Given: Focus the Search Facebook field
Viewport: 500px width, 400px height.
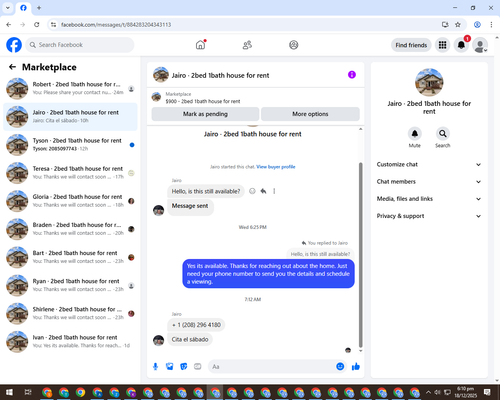Looking at the screenshot, I should (x=80, y=45).
